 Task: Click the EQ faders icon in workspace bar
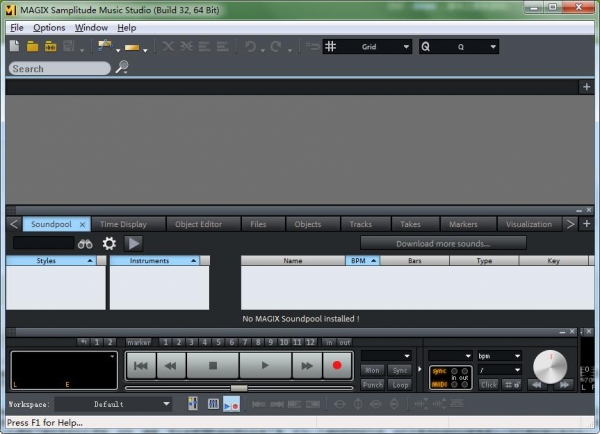[213, 404]
